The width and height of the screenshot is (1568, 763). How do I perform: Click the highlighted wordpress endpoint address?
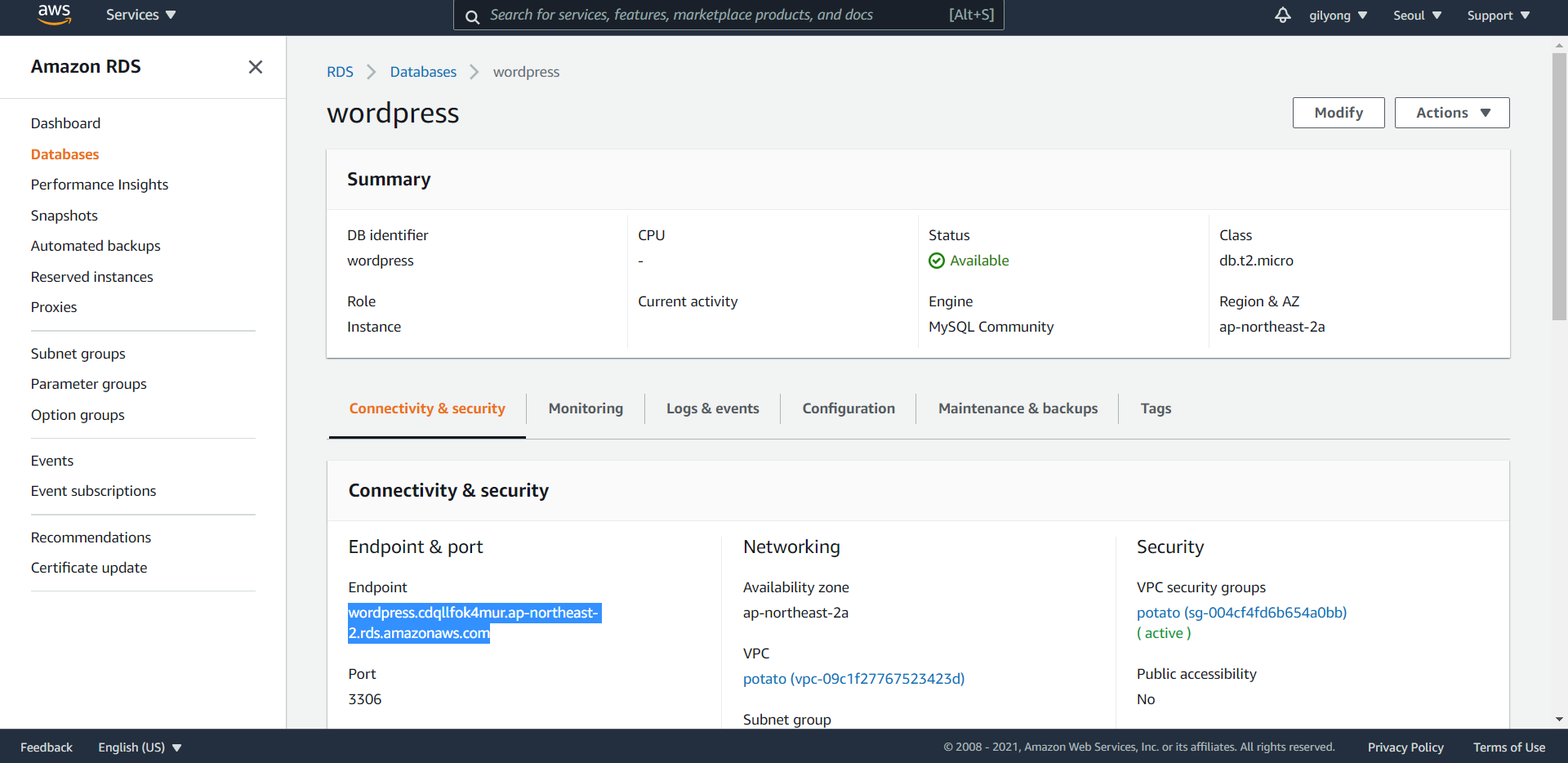click(x=474, y=622)
